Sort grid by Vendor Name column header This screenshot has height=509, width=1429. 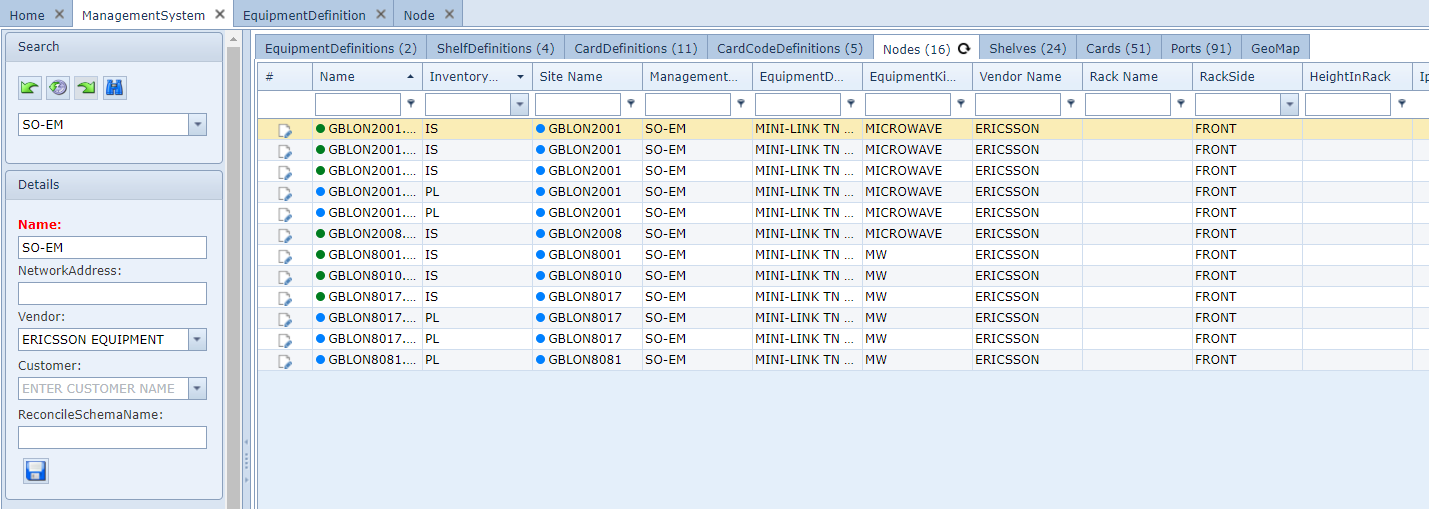click(1020, 76)
